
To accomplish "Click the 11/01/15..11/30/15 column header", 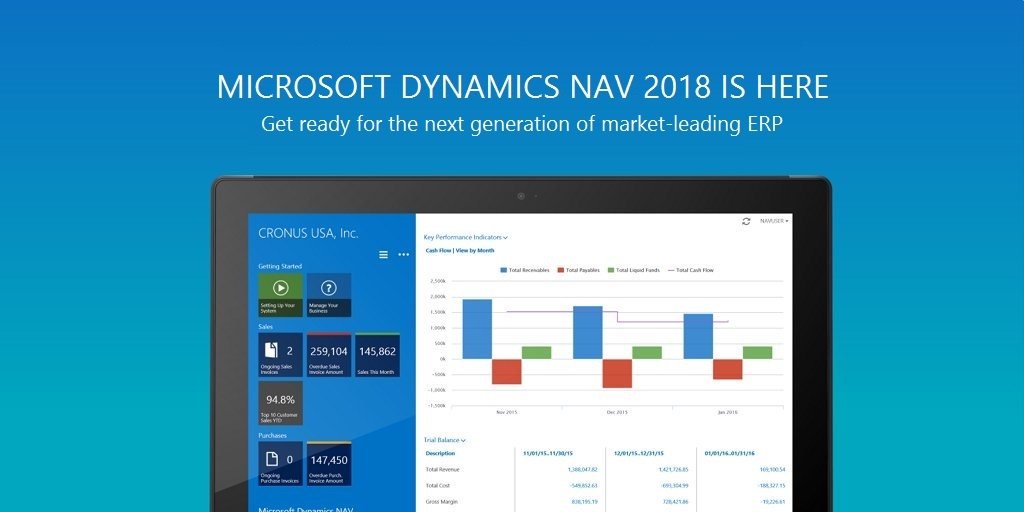I will point(548,453).
